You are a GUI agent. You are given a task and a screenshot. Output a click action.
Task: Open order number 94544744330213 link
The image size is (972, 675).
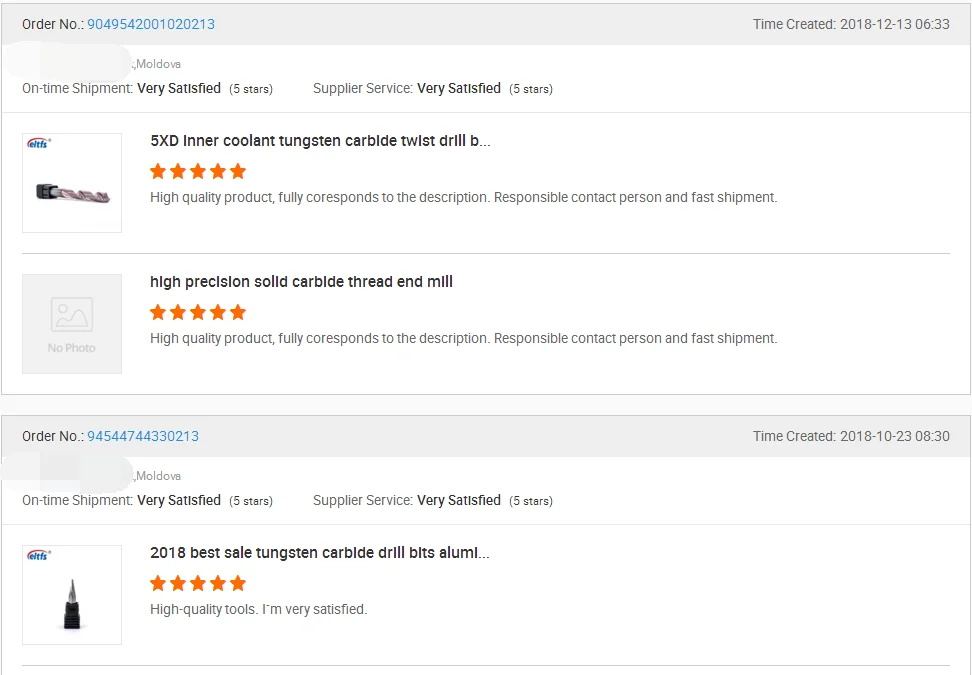click(x=143, y=436)
